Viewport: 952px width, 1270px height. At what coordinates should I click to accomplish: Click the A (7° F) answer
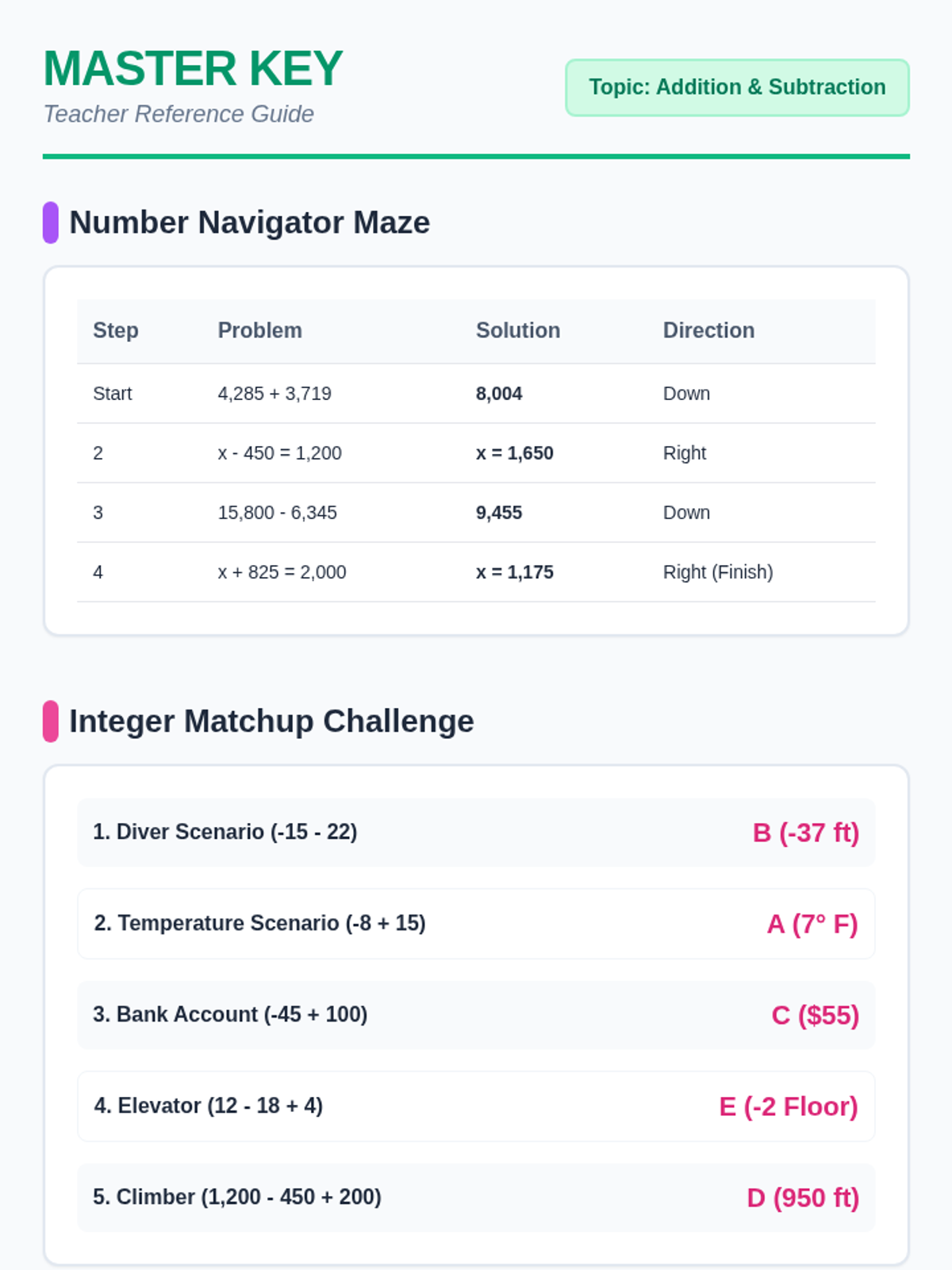pyautogui.click(x=812, y=924)
